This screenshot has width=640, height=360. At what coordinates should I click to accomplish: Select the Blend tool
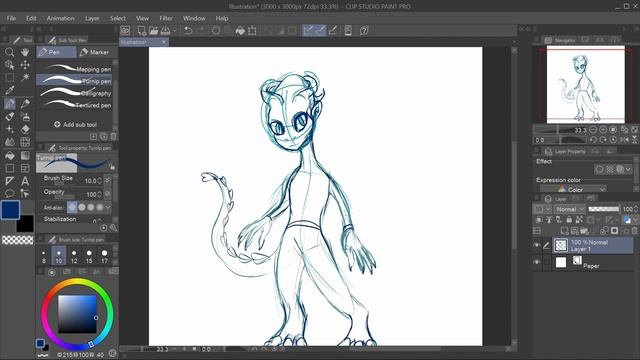tap(9, 142)
